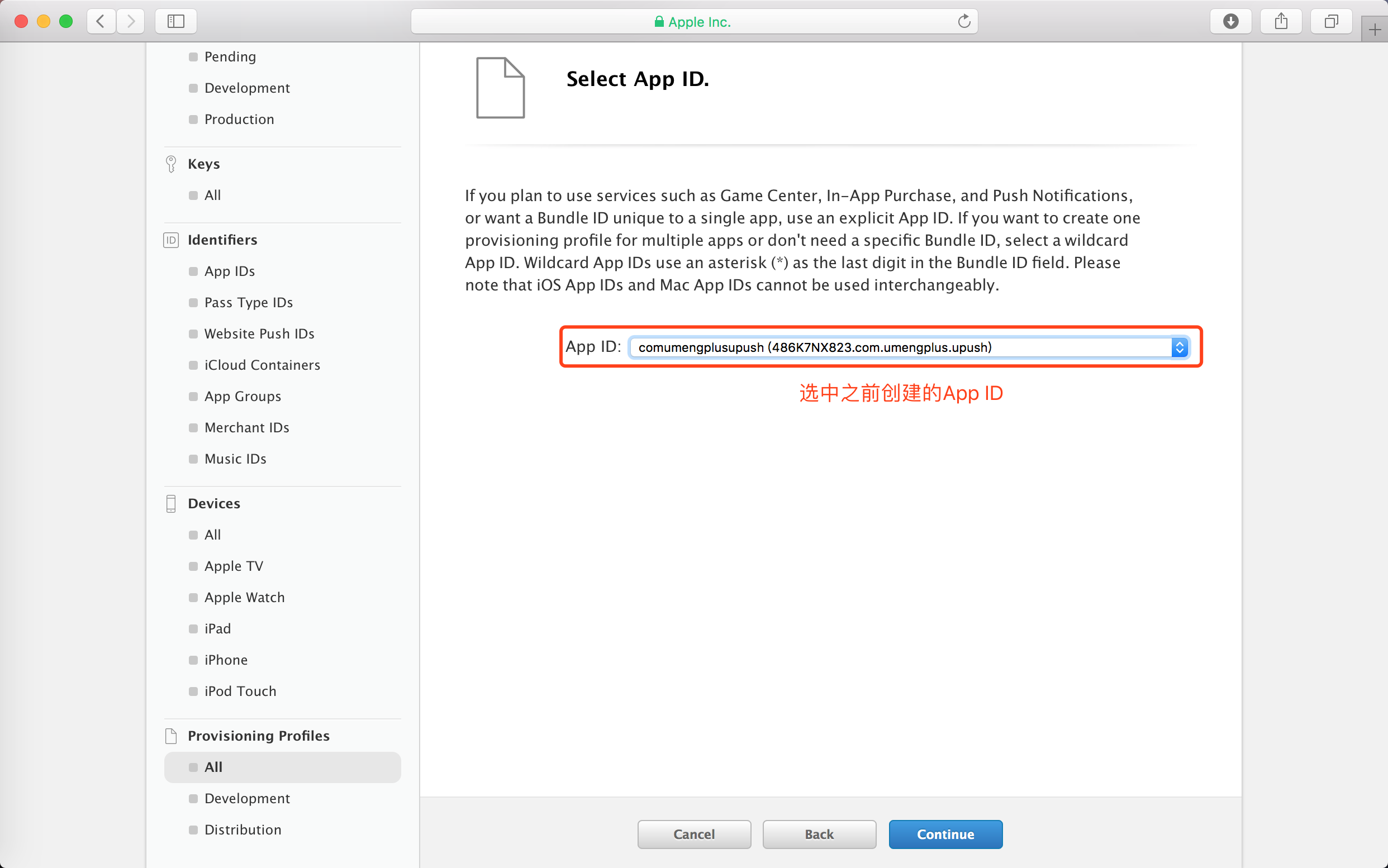The image size is (1388, 868).
Task: Click the App ID dropdown arrows
Action: tap(1180, 347)
